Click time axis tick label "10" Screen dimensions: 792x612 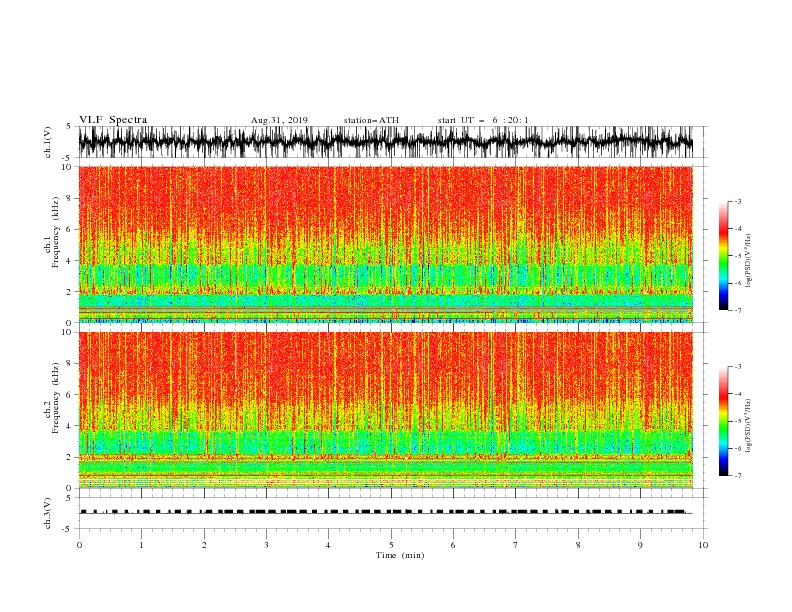tap(703, 545)
